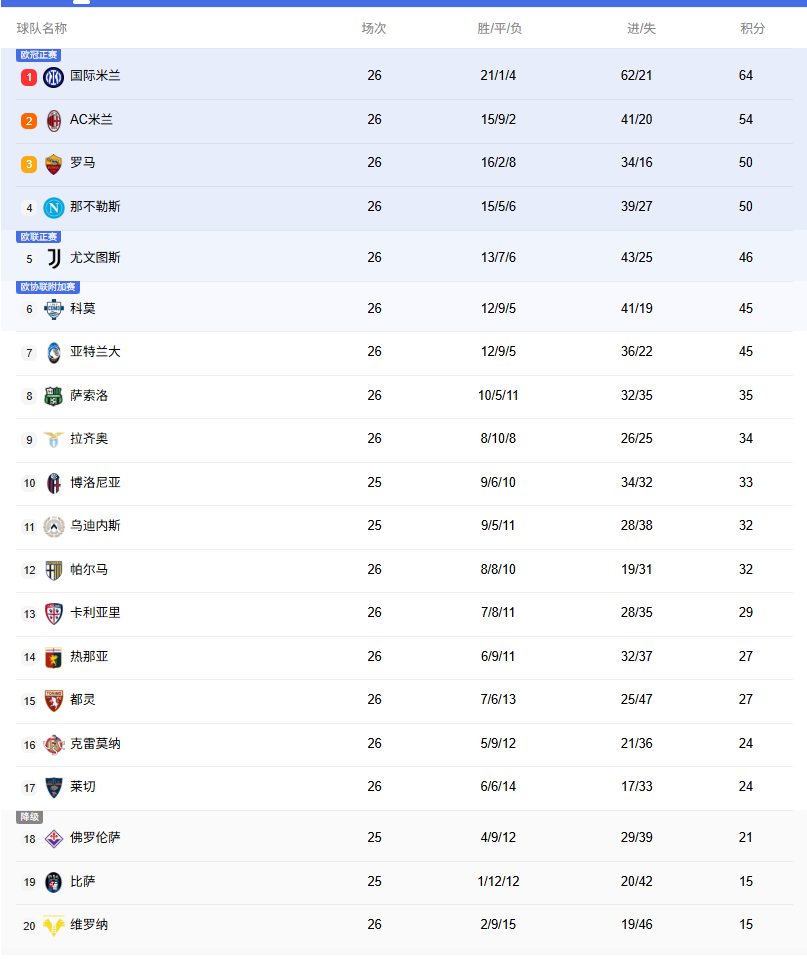Click the rank 1 red badge
Image resolution: width=807 pixels, height=959 pixels.
29,77
